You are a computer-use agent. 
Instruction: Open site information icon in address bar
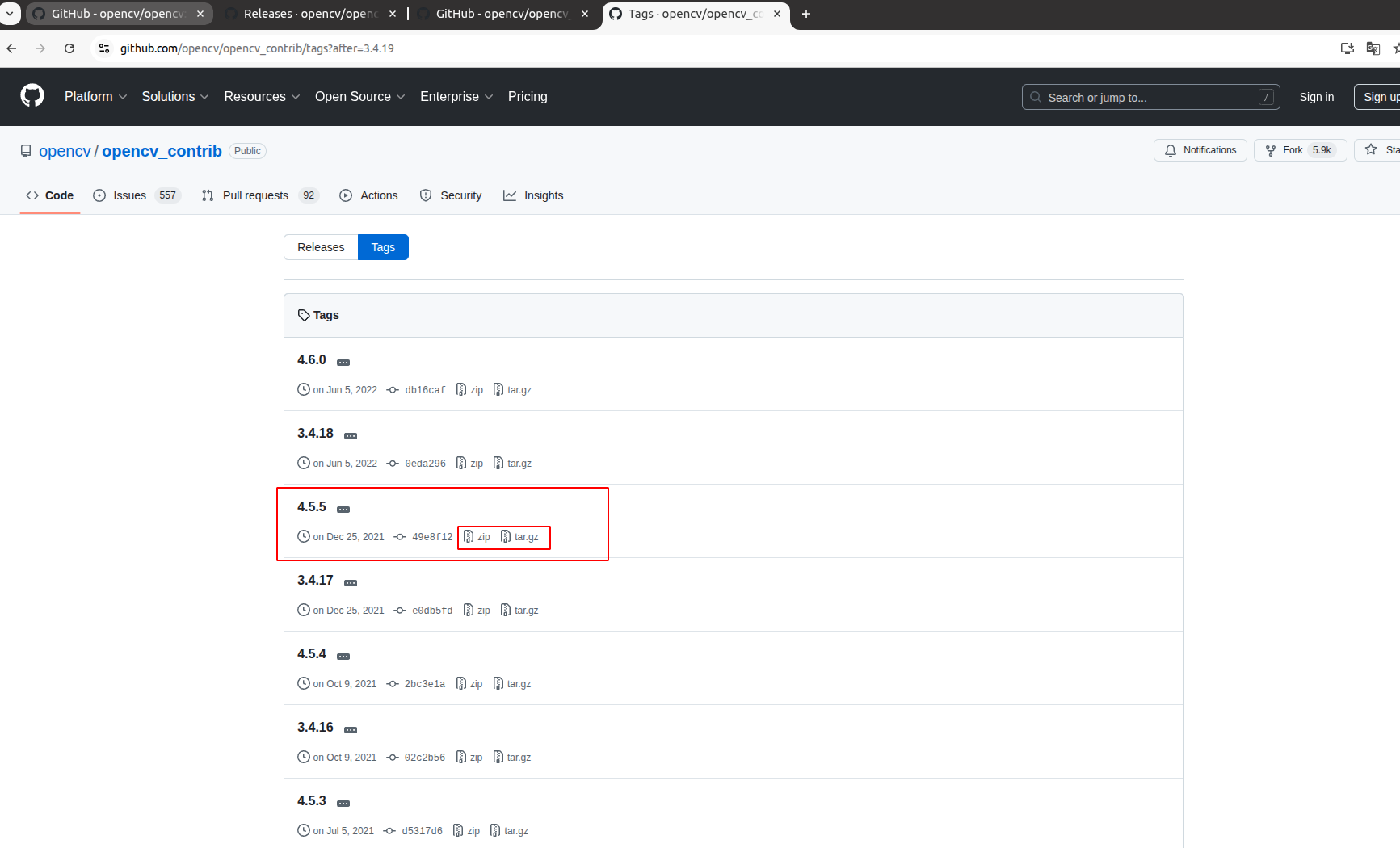tap(104, 48)
